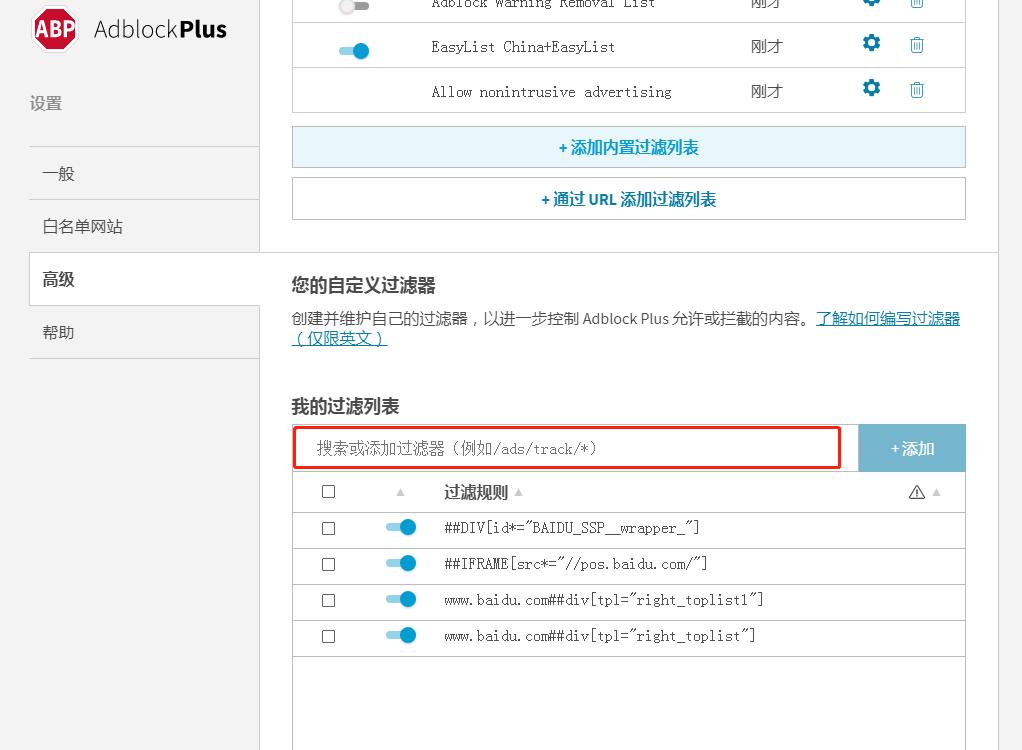
Task: Delete Adblock Warning Removal List via trash icon
Action: click(916, 3)
